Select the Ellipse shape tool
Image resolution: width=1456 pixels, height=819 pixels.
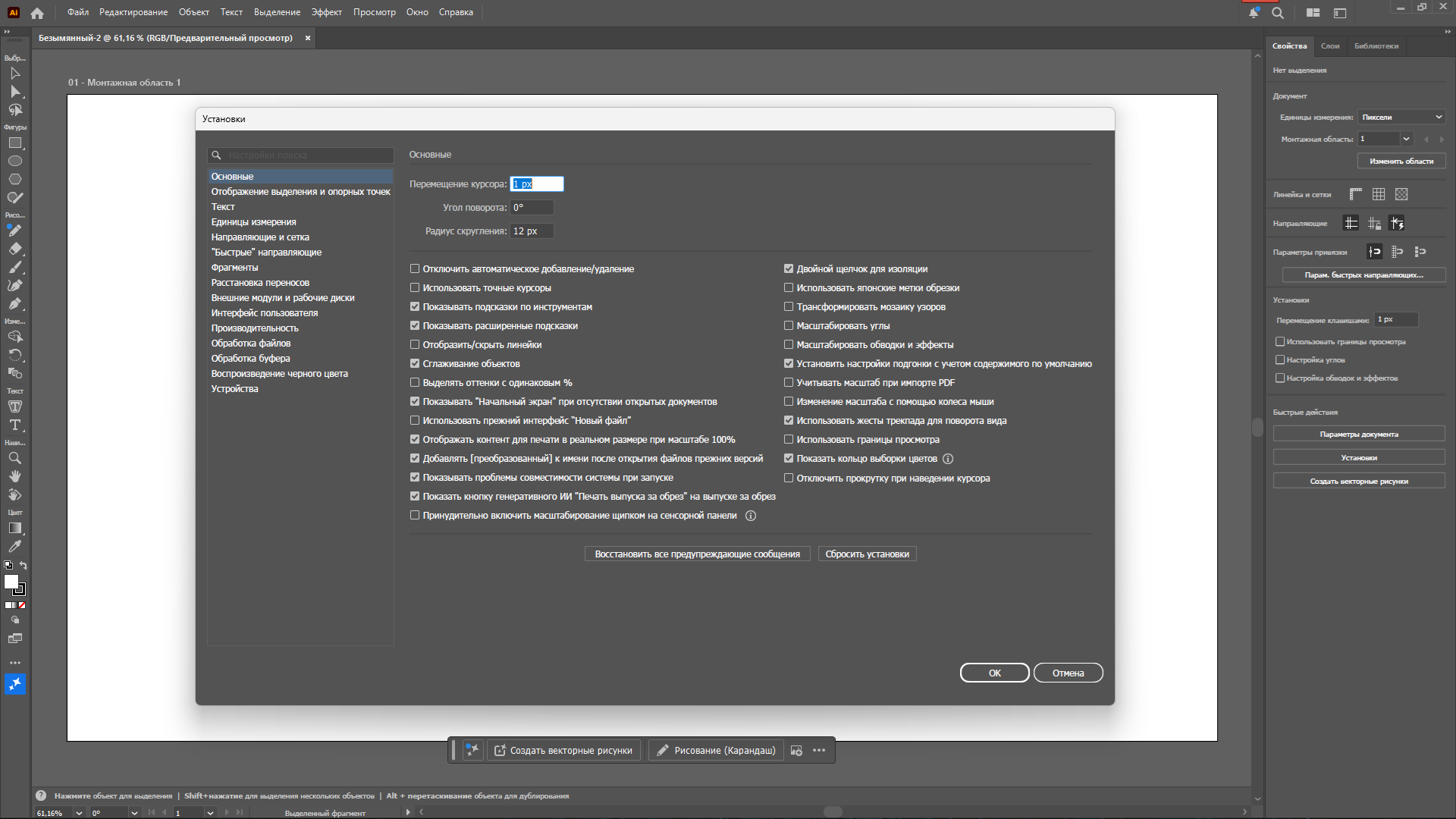(x=14, y=162)
